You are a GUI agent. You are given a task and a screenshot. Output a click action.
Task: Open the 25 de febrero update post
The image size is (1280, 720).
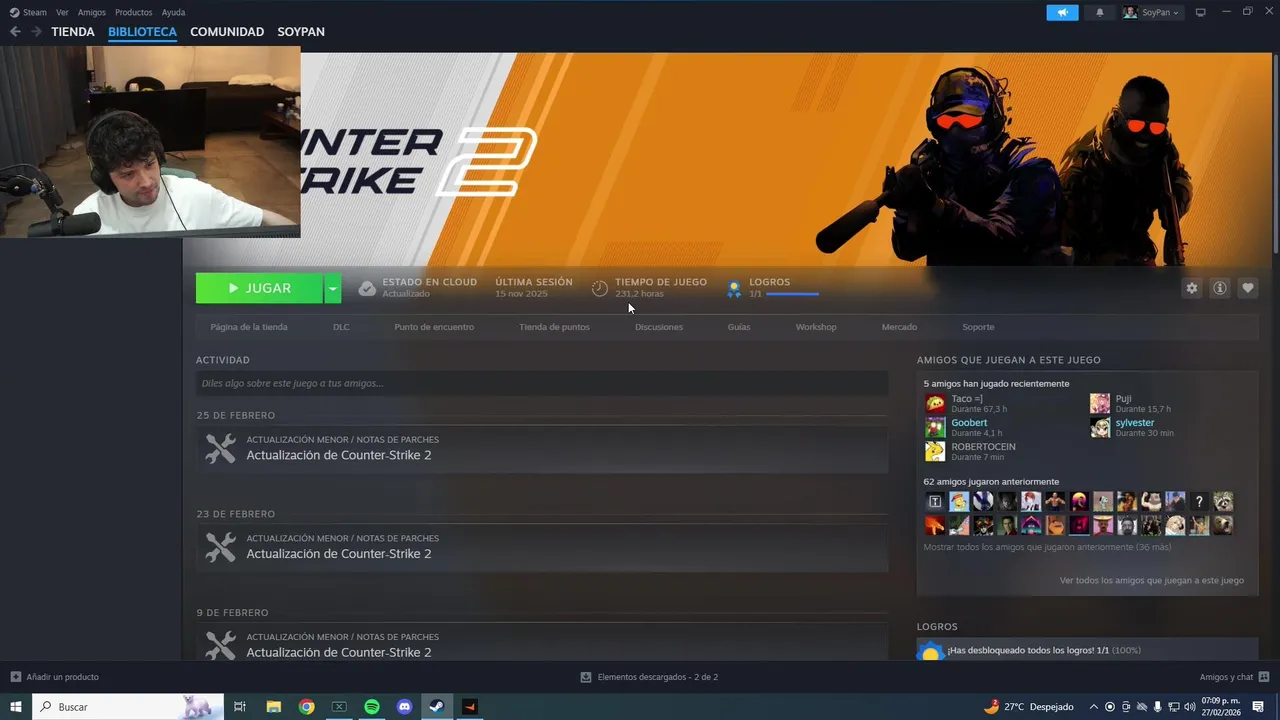point(542,448)
